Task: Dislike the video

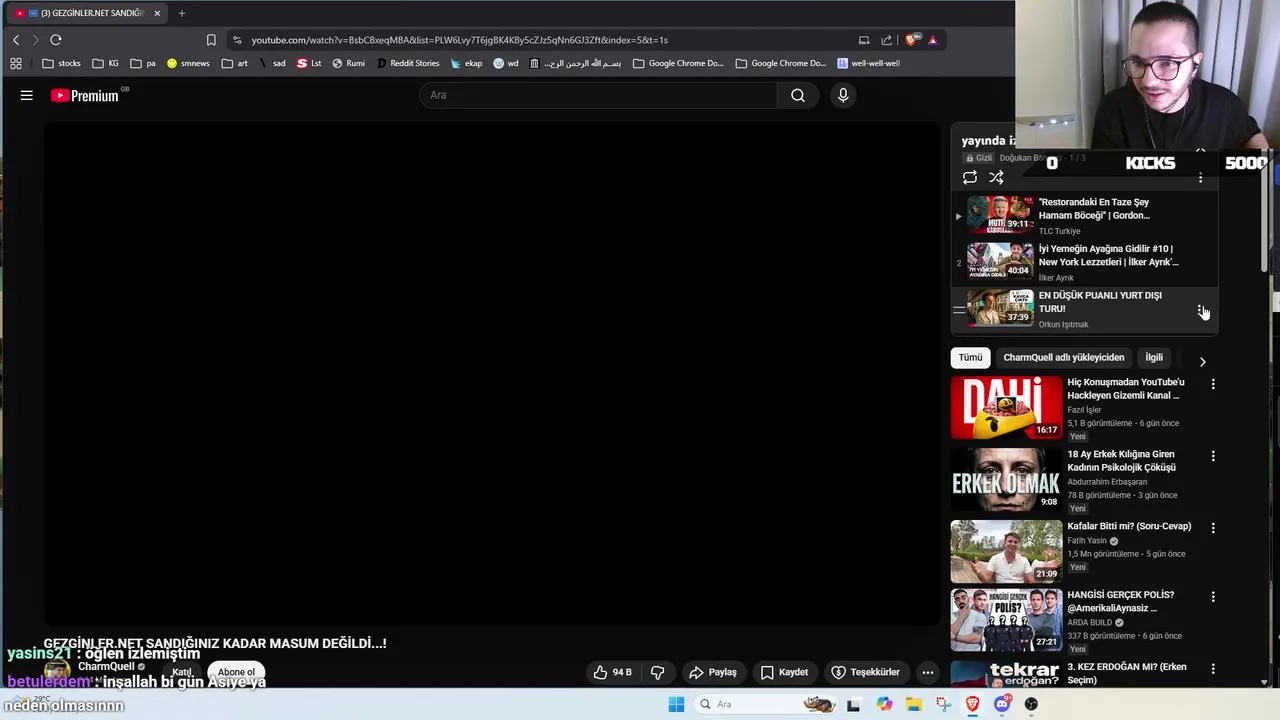Action: 658,672
